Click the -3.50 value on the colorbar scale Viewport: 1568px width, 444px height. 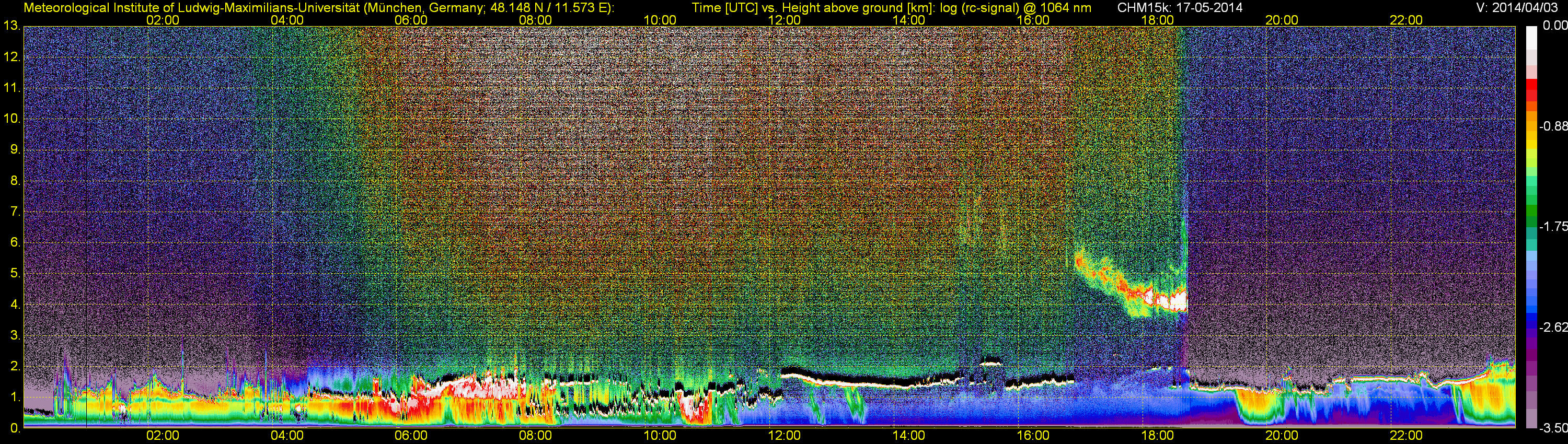pyautogui.click(x=1553, y=428)
